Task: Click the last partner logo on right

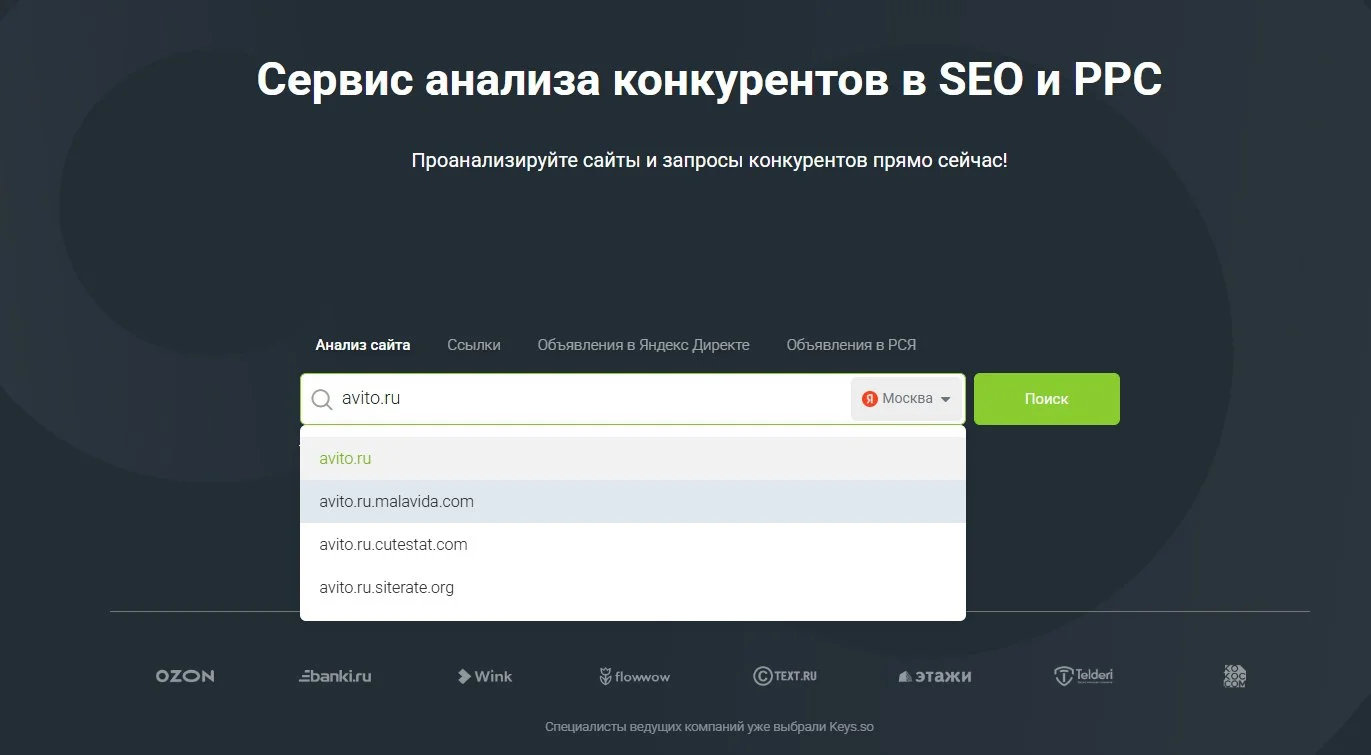Action: (1235, 676)
